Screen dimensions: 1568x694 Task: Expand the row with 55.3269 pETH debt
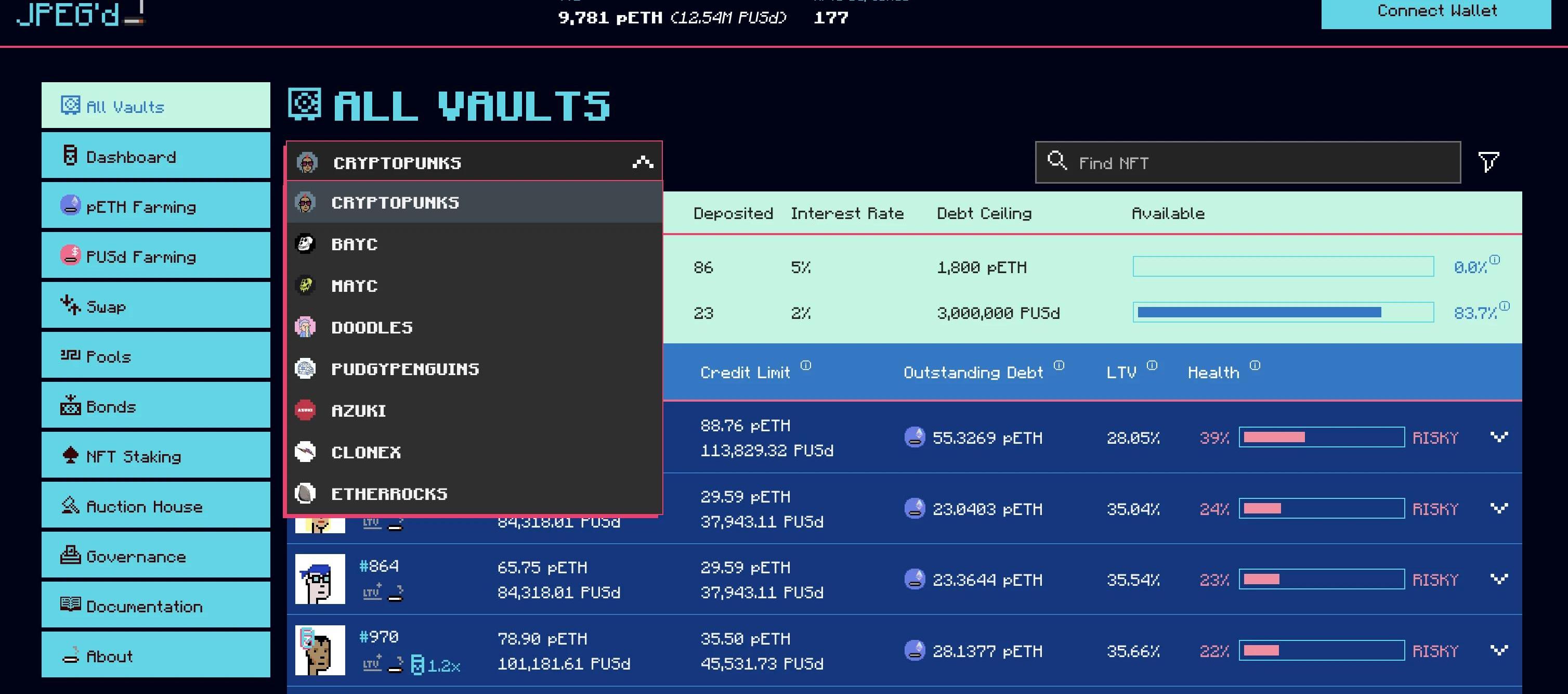pyautogui.click(x=1499, y=437)
